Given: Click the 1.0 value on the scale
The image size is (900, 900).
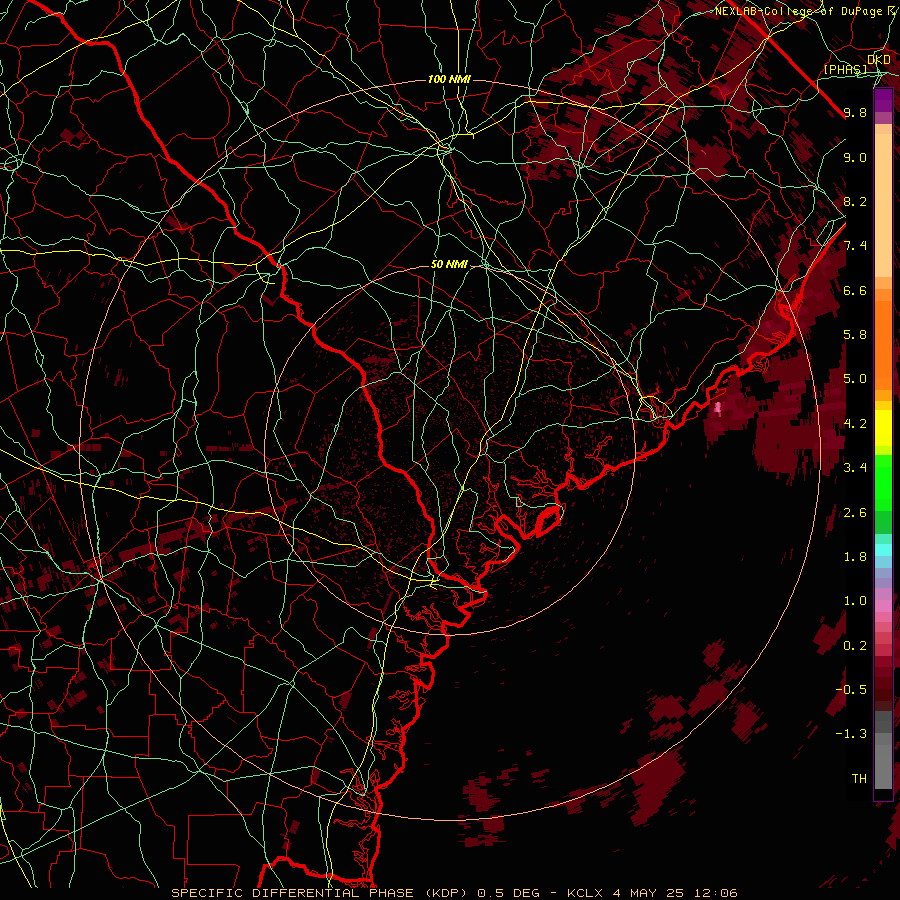Looking at the screenshot, I should (855, 601).
